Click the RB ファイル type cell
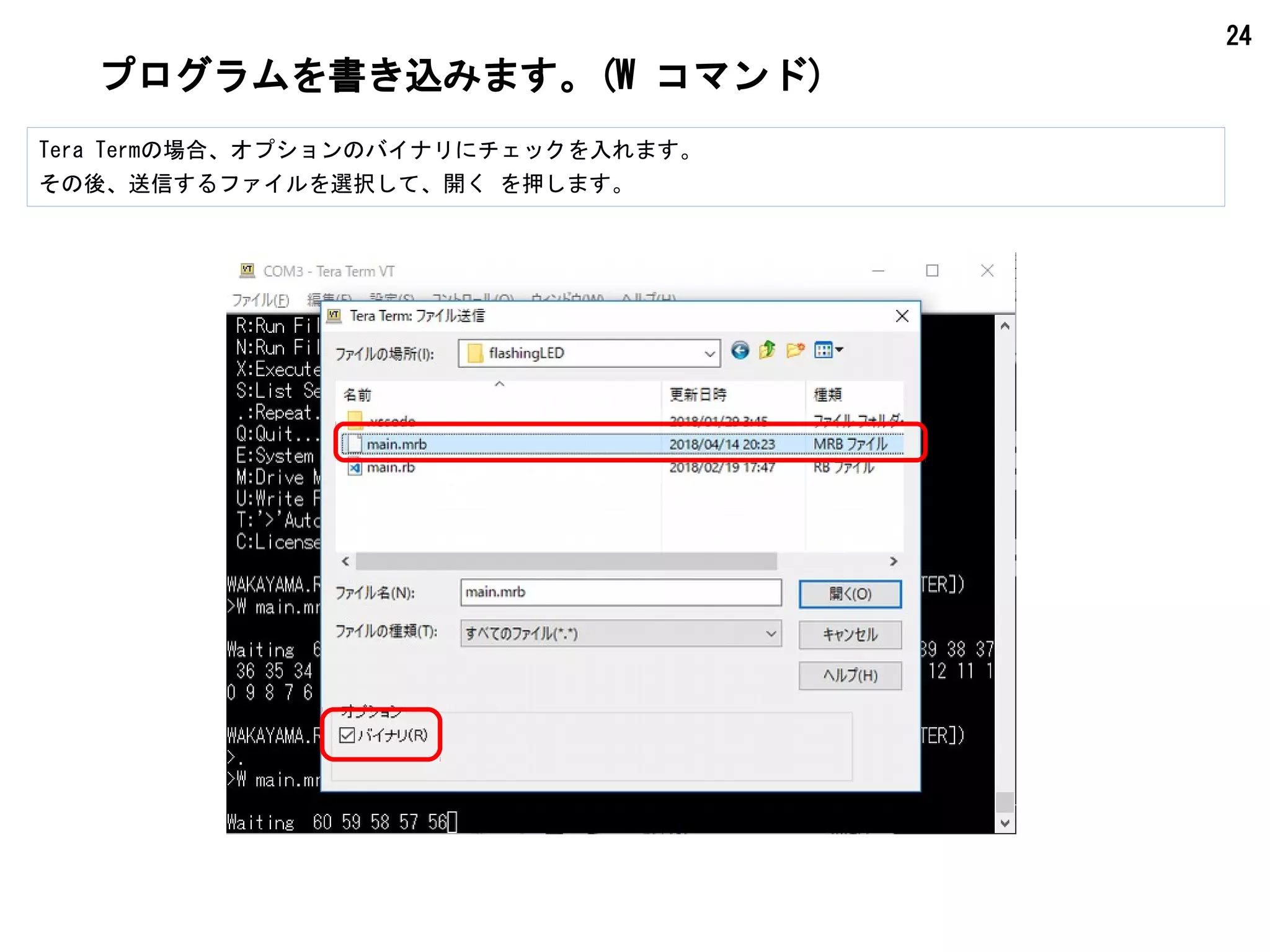Viewport: 1270px width, 952px height. [x=844, y=467]
